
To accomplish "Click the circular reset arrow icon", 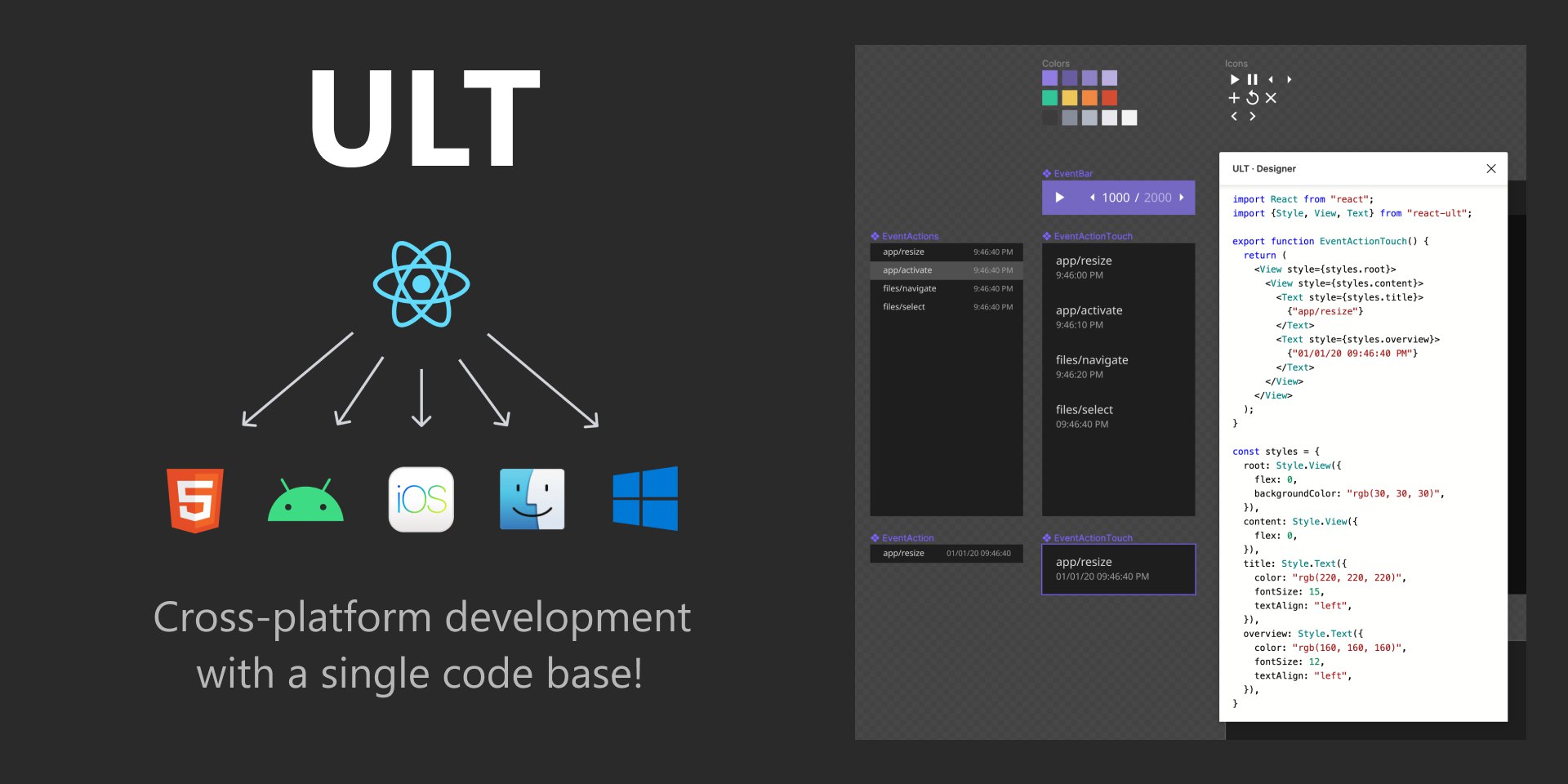I will click(1252, 98).
